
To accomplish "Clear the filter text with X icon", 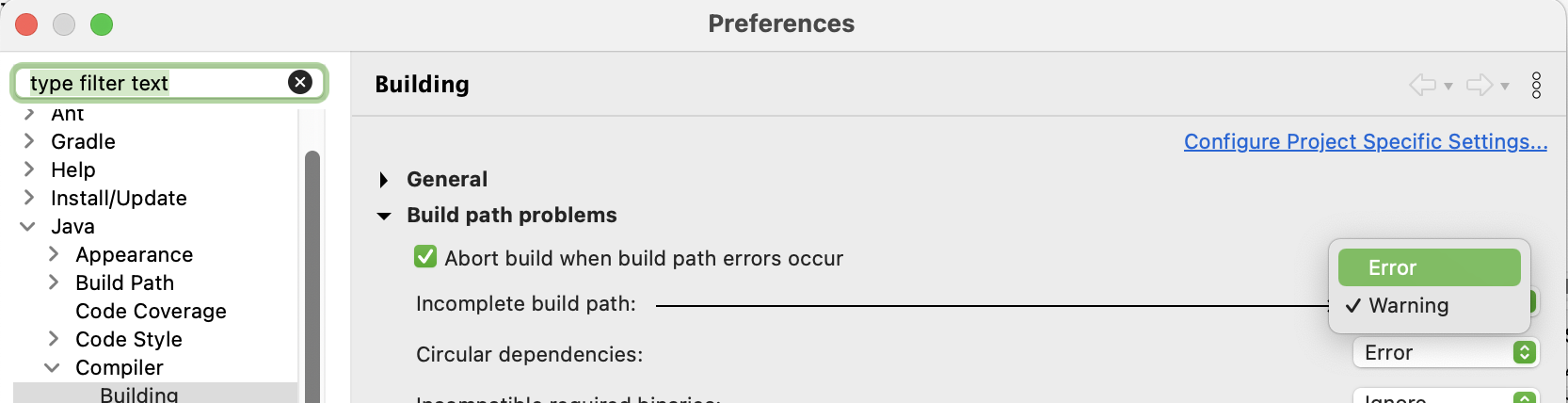I will click(x=300, y=83).
